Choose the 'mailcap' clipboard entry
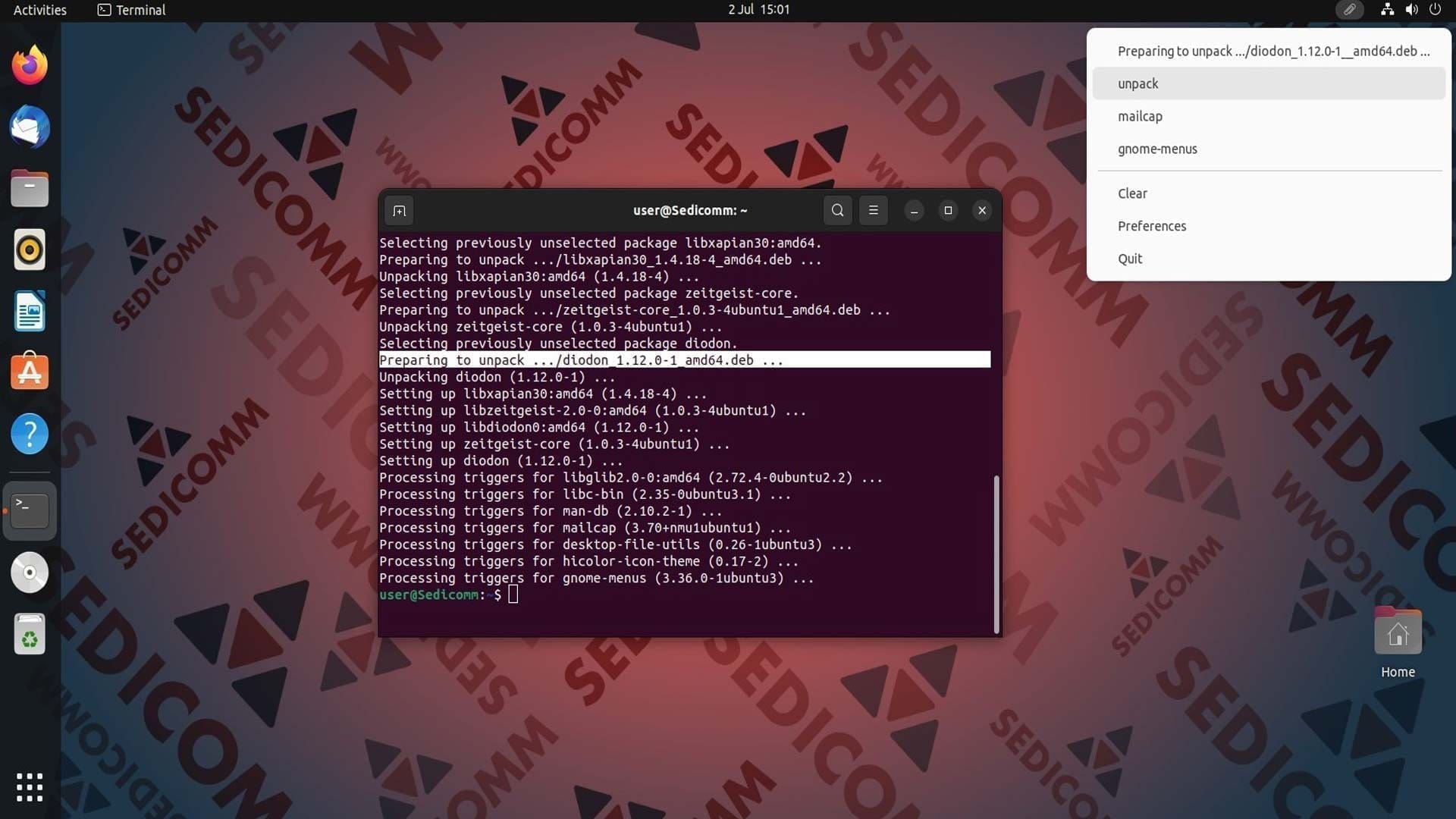The image size is (1456, 819). 1269,116
